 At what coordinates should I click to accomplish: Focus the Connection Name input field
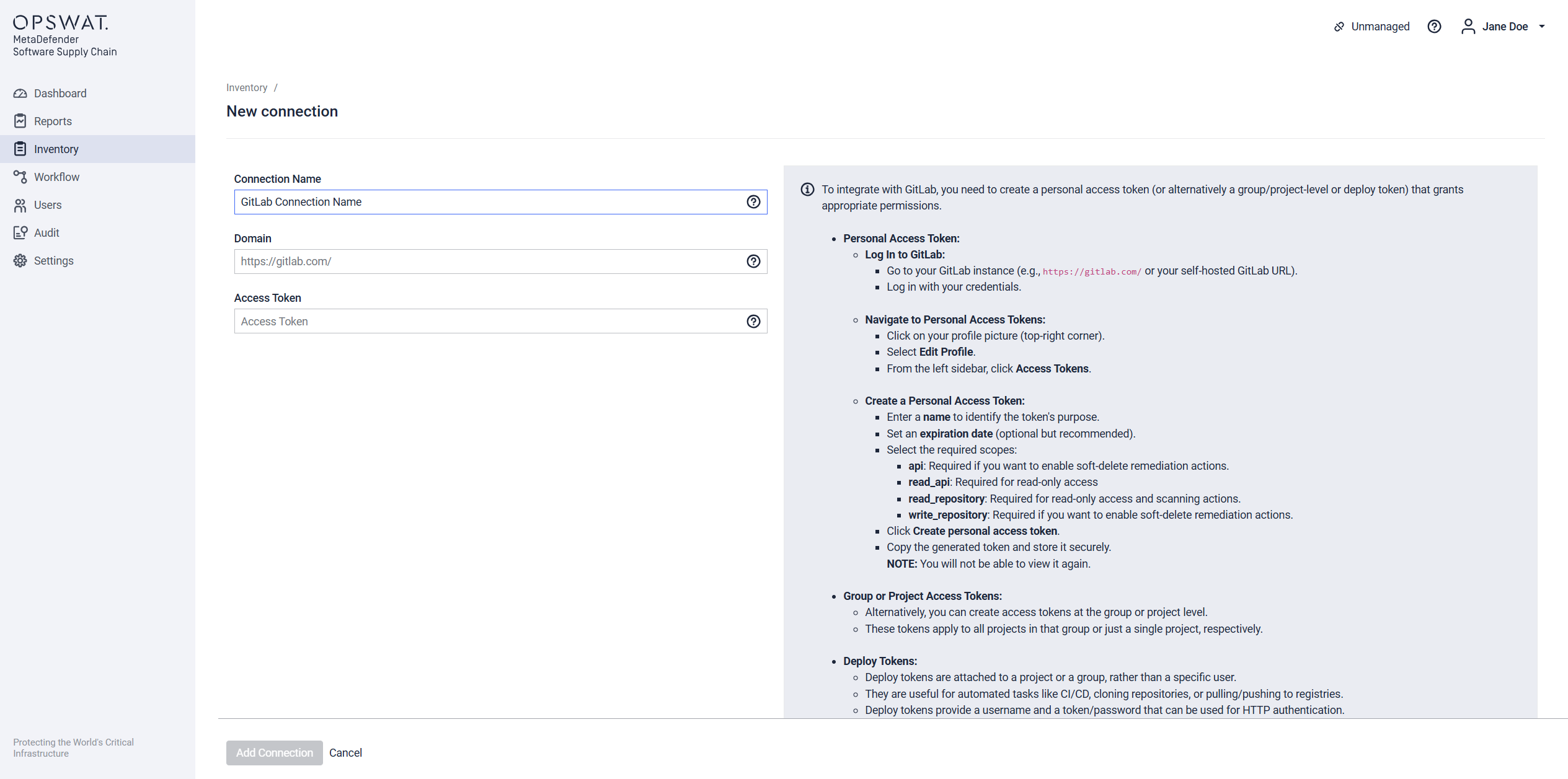click(500, 202)
